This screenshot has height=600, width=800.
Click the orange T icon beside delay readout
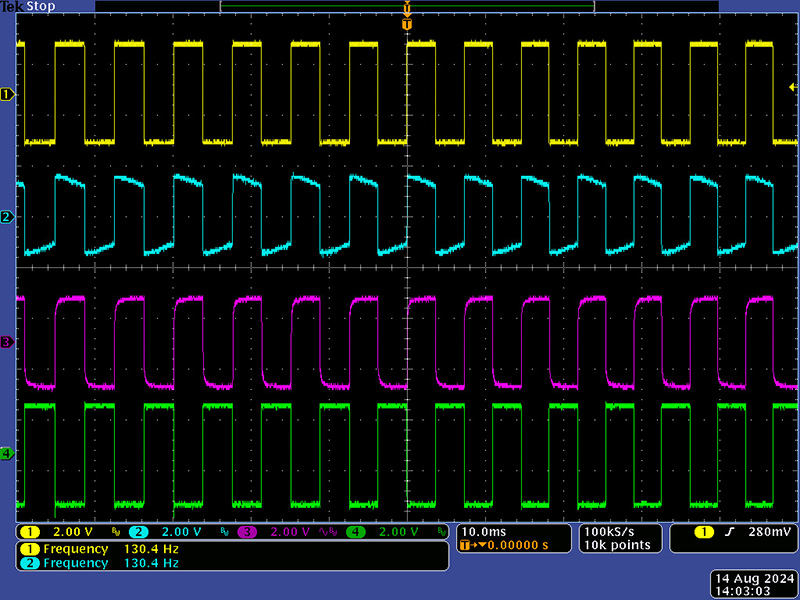[x=464, y=545]
